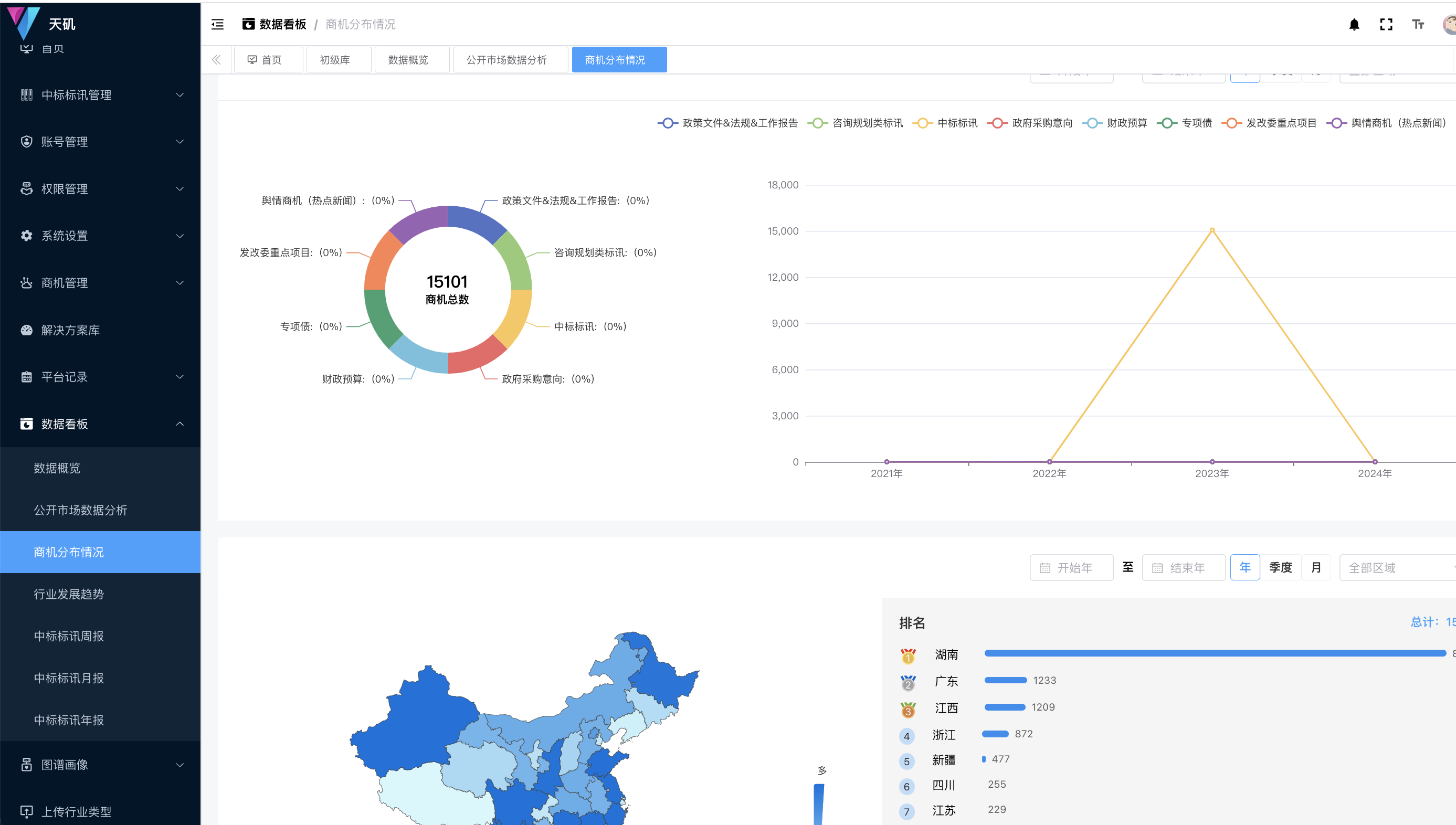Image resolution: width=1456 pixels, height=825 pixels.
Task: Click the 开始年 date input
Action: 1071,567
